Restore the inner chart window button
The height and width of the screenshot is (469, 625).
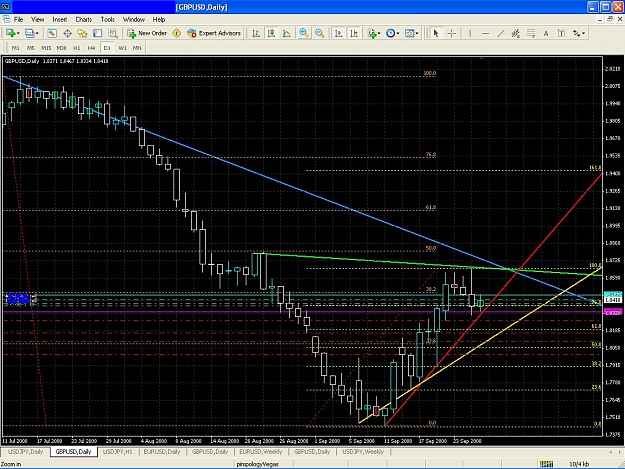(610, 19)
